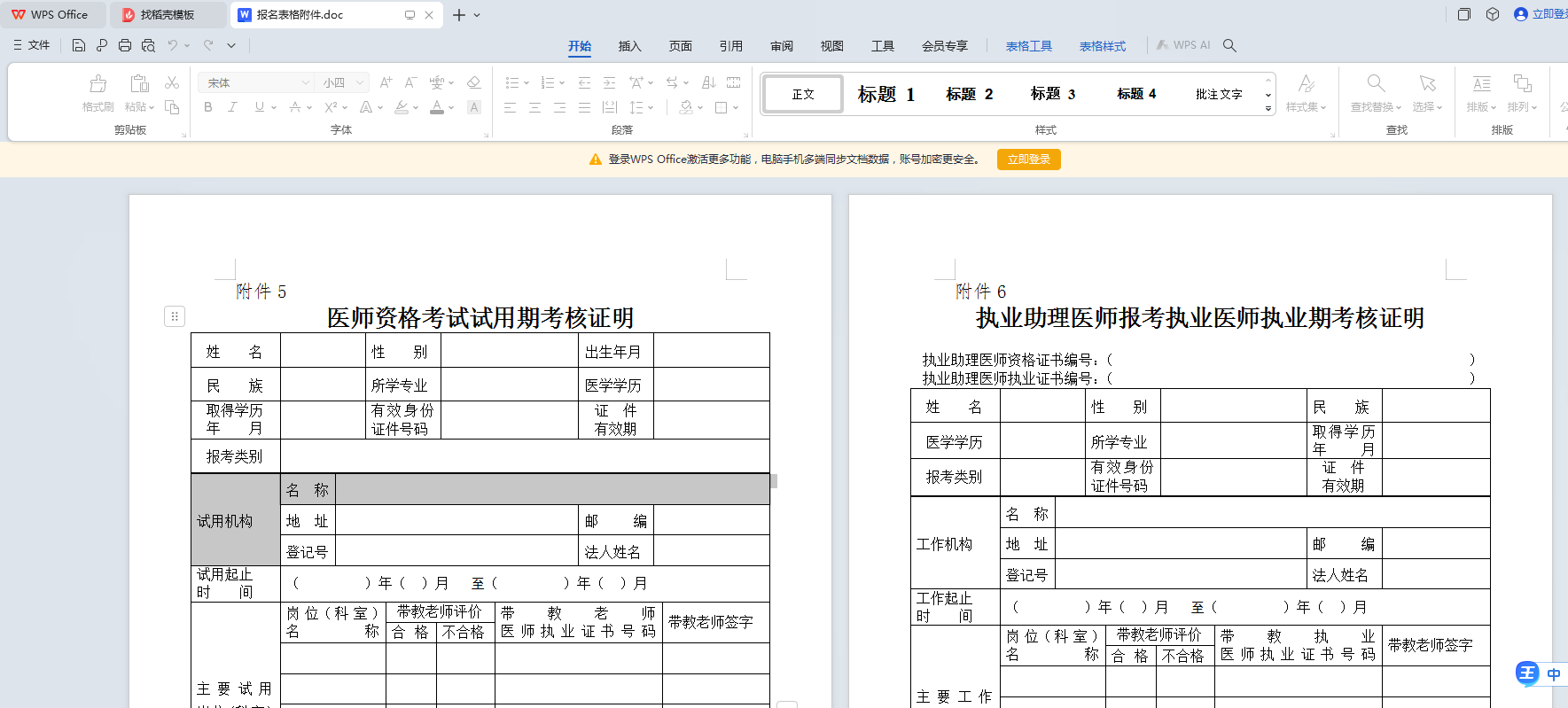The width and height of the screenshot is (1568, 708).
Task: Click the WPS AI button
Action: (x=1183, y=45)
